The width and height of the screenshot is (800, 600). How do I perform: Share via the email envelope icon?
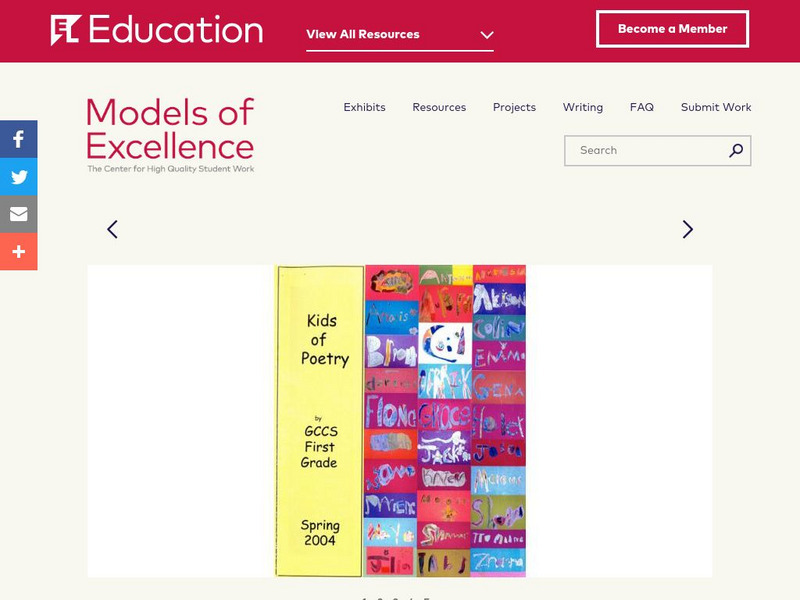[18, 215]
